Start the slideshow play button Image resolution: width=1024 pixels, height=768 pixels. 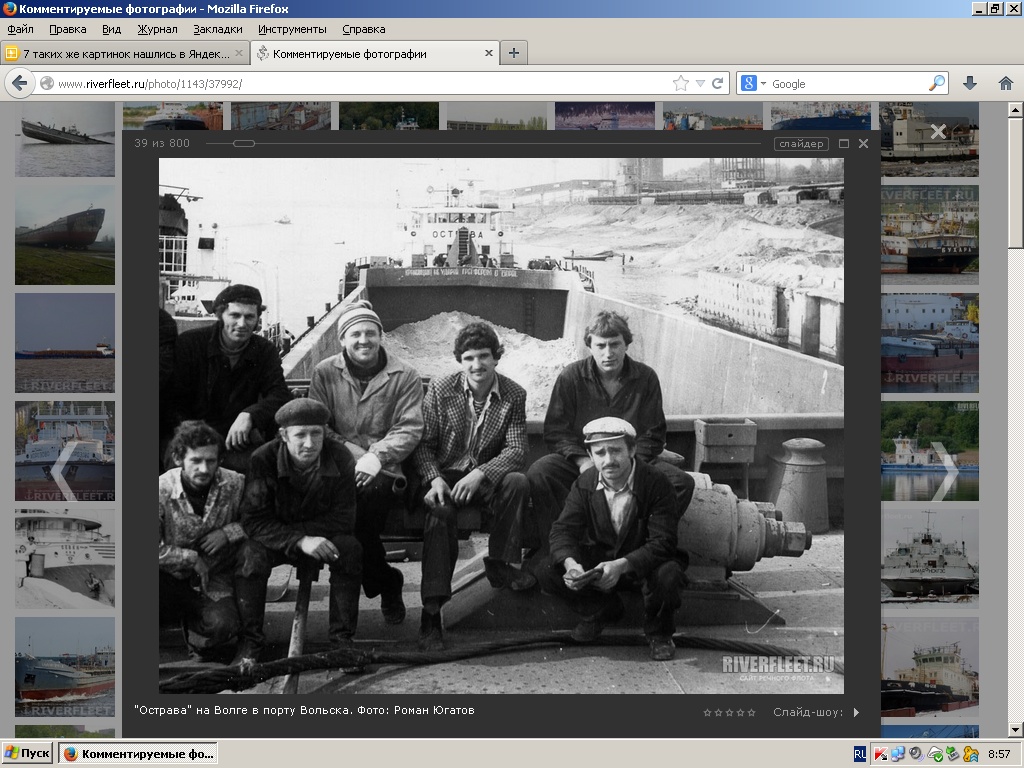pyautogui.click(x=856, y=713)
